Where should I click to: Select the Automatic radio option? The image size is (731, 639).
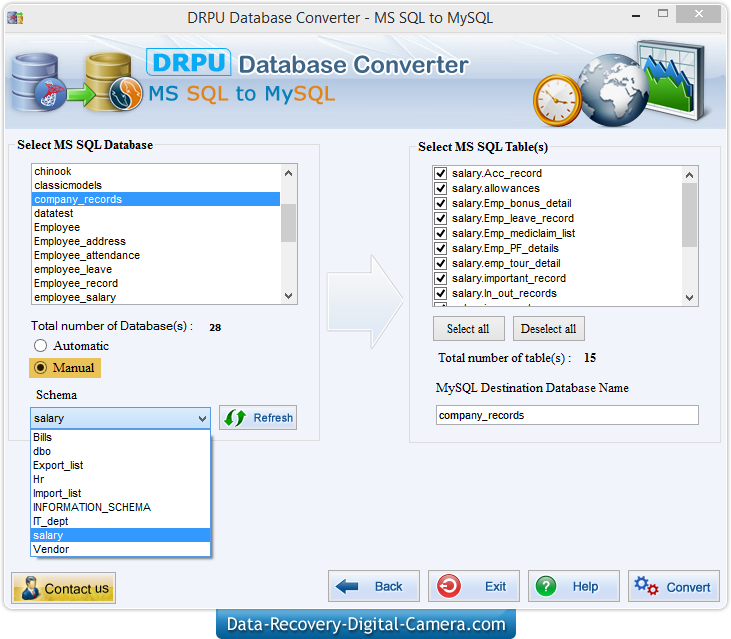click(x=41, y=345)
